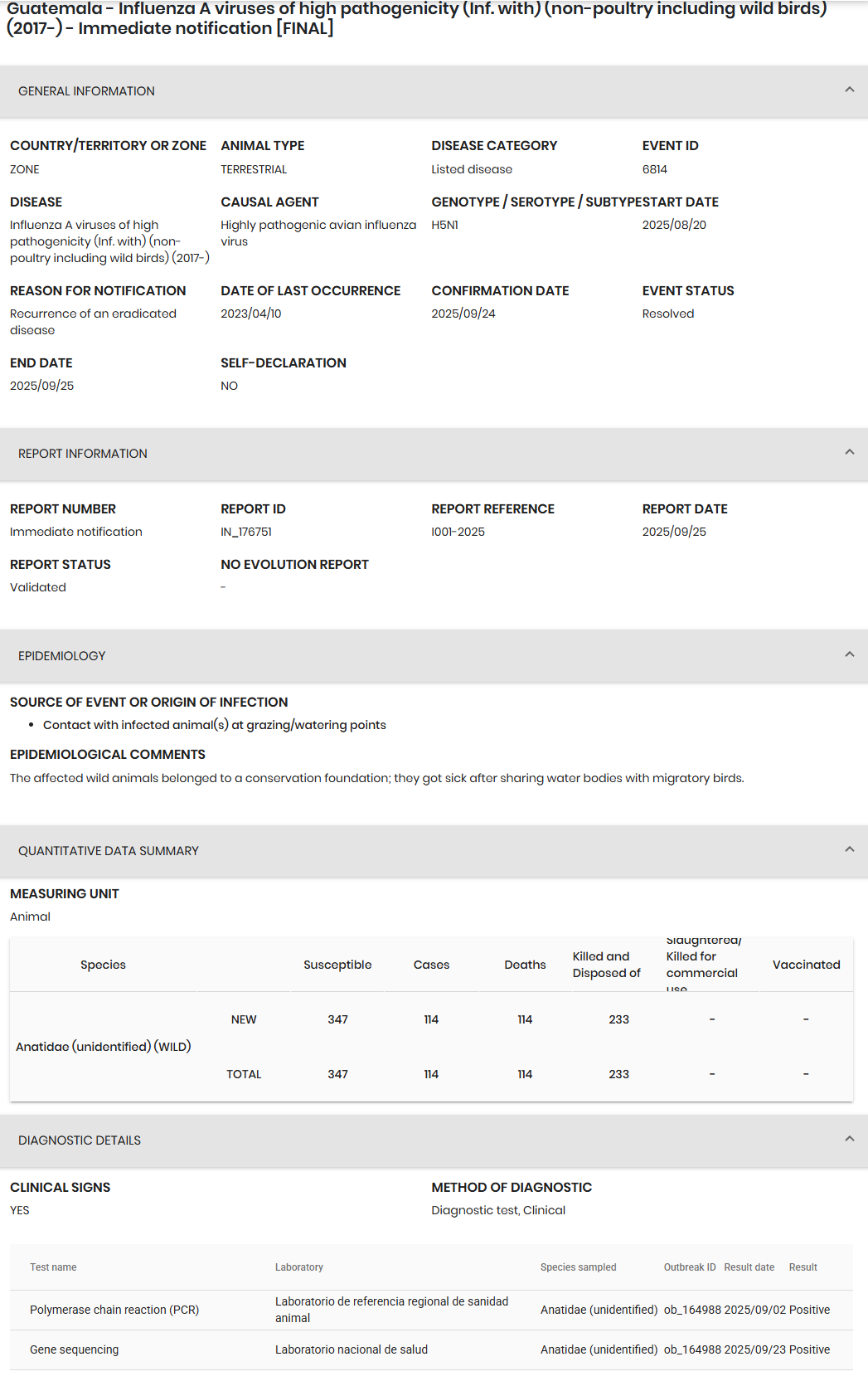Collapse the Epidemiology section chevron
The width and height of the screenshot is (868, 1381).
point(849,654)
